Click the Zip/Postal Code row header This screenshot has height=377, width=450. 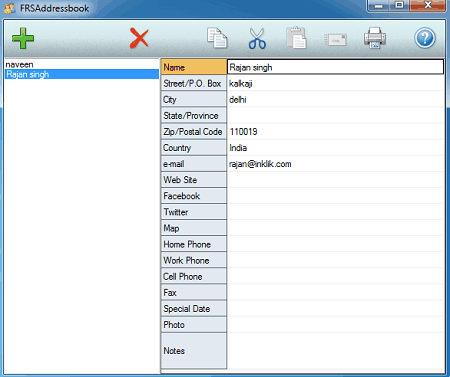coord(194,132)
